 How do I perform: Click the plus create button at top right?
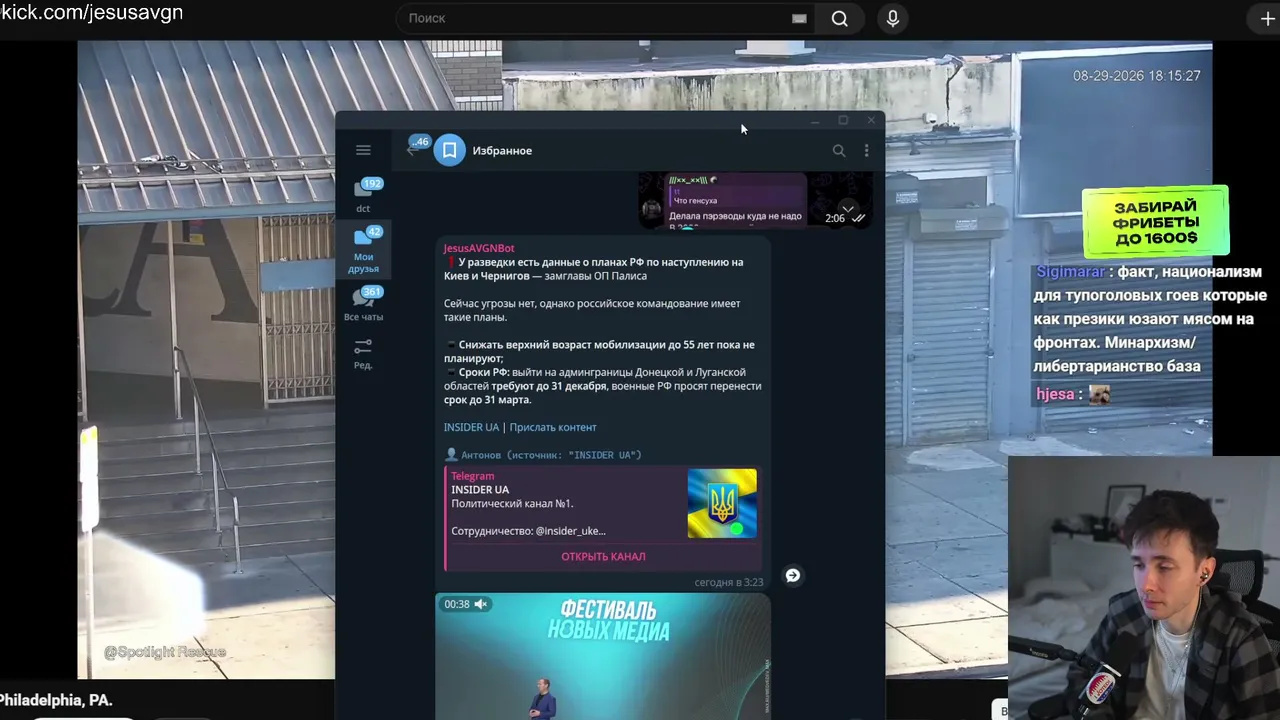[1268, 18]
